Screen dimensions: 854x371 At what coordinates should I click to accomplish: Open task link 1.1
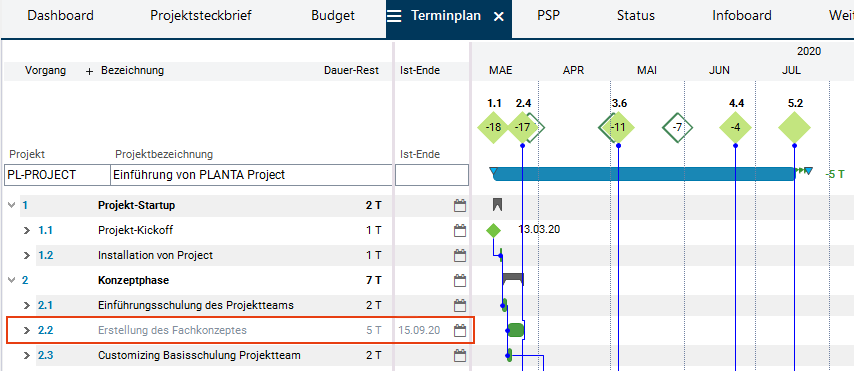pyautogui.click(x=45, y=230)
